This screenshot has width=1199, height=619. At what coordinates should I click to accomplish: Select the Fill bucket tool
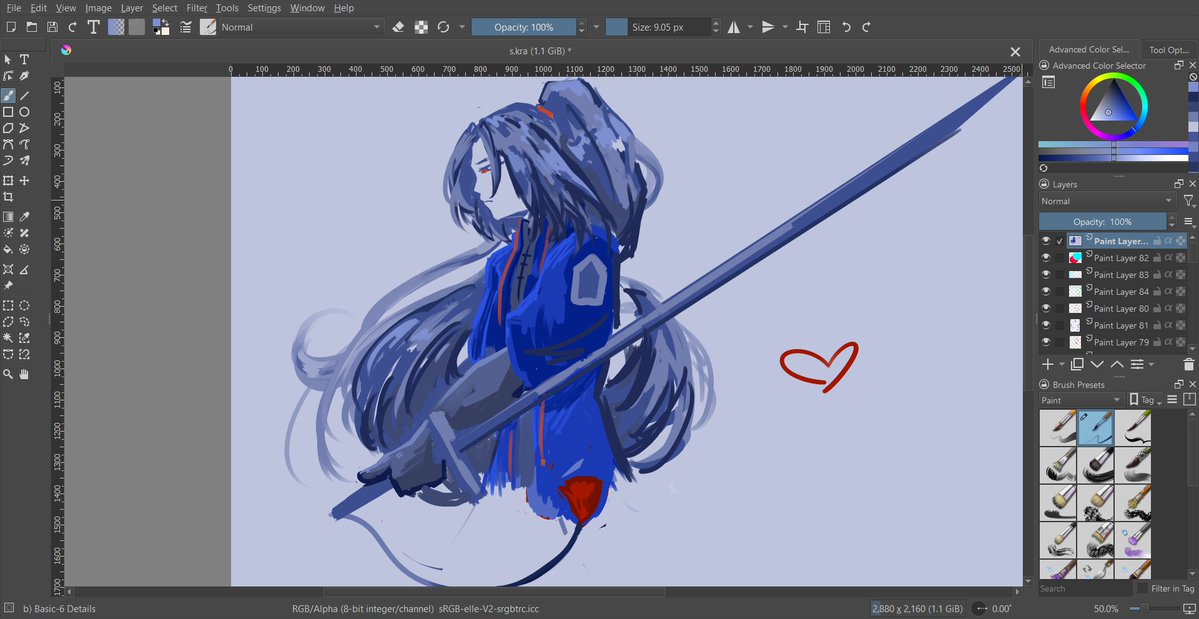coord(8,249)
